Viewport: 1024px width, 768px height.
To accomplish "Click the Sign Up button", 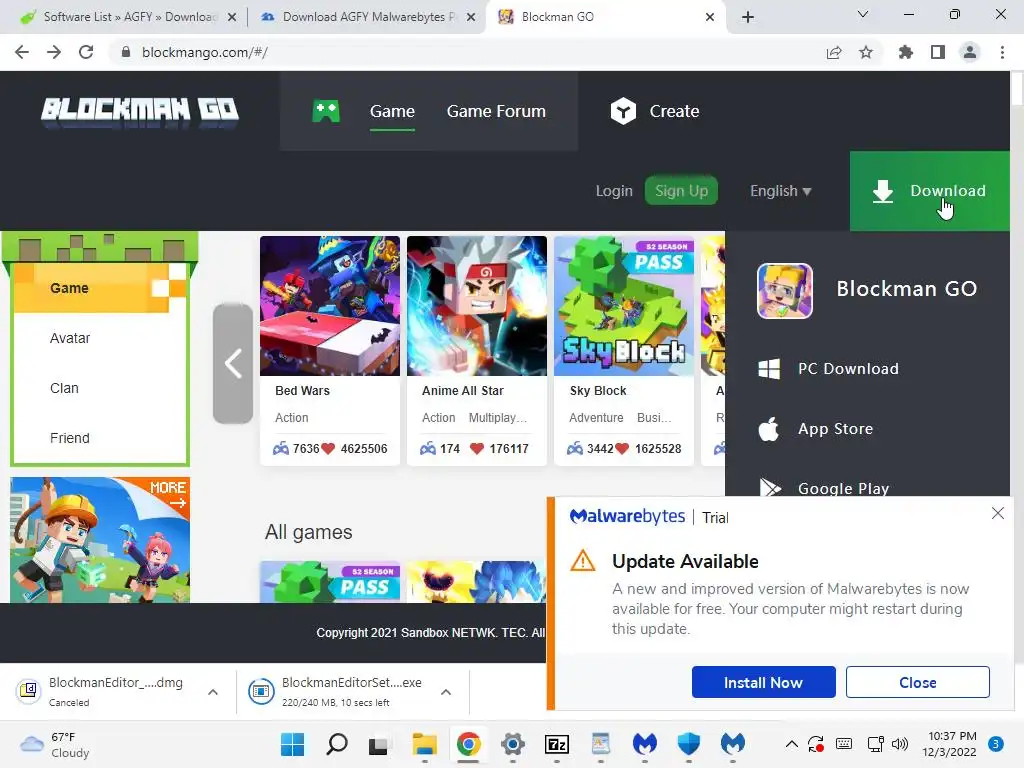I will coord(681,191).
